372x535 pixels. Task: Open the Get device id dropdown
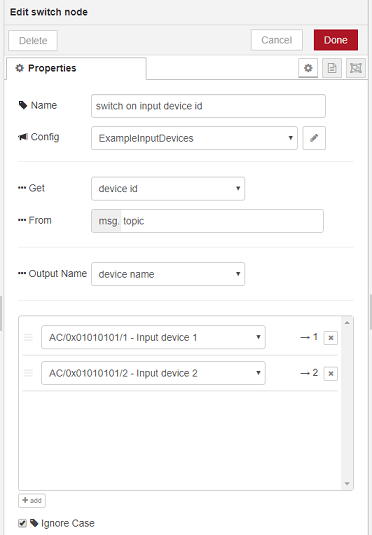point(168,188)
